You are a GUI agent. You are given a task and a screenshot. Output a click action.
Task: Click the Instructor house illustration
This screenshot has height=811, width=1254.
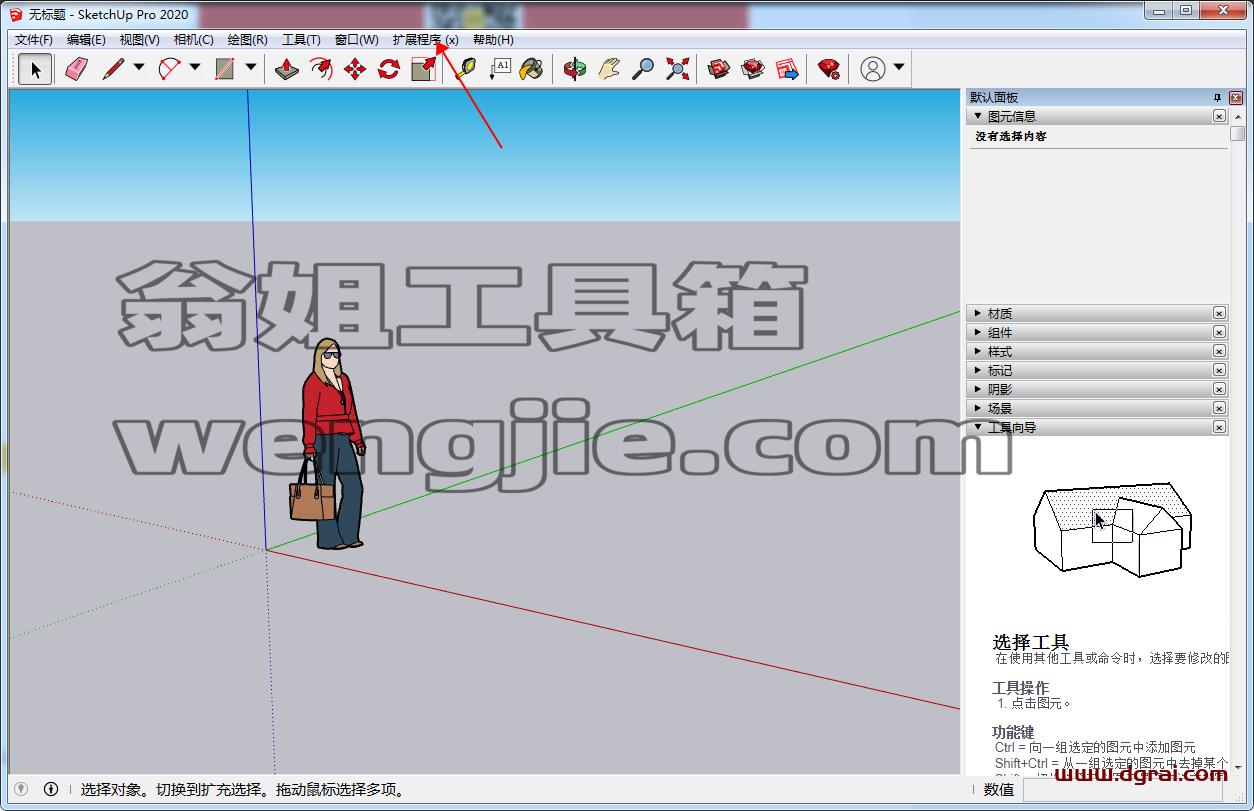pos(1112,529)
